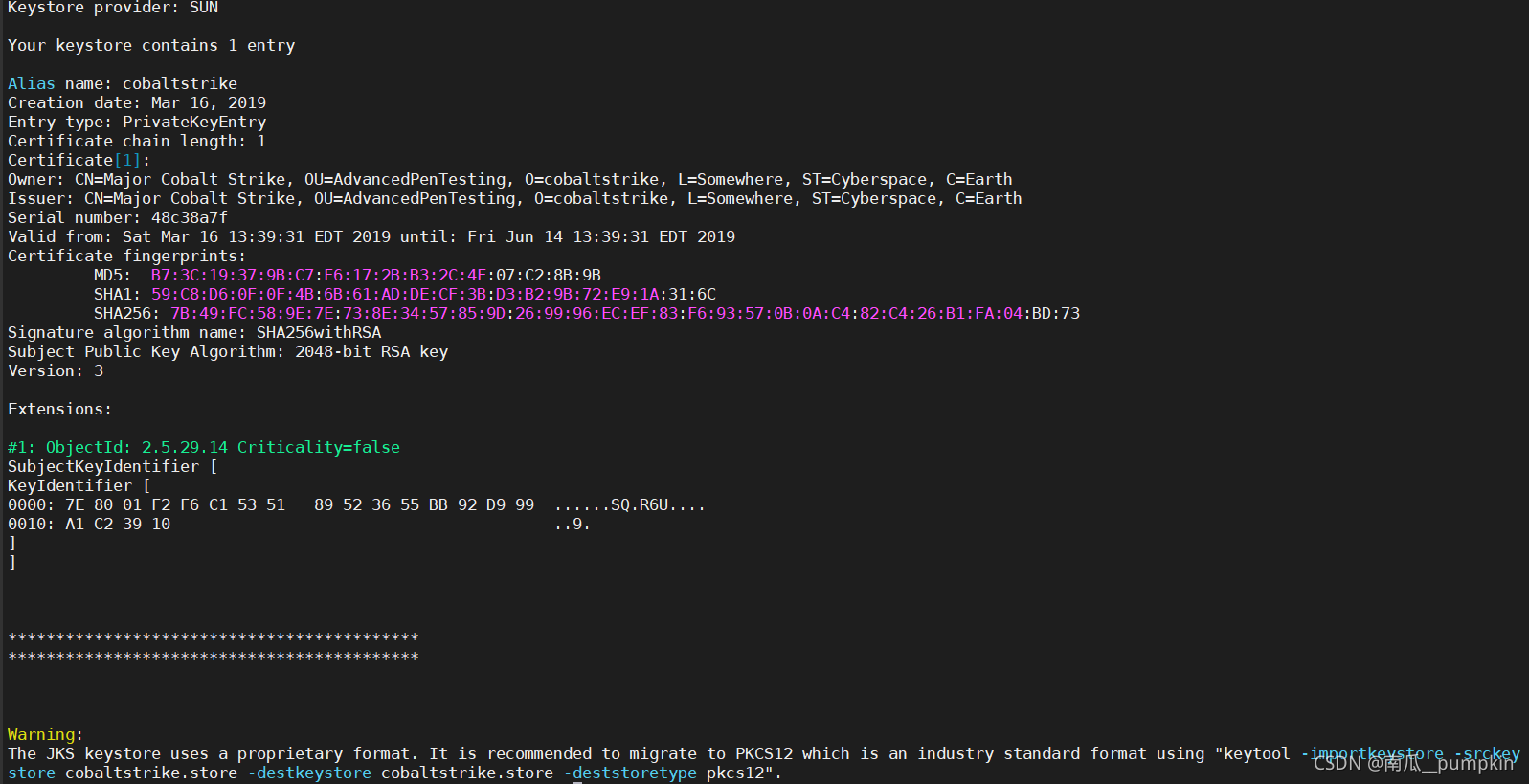
Task: Click 'Subject Public Key Algorithm: 2048-bit RSA key'
Action: 228,352
